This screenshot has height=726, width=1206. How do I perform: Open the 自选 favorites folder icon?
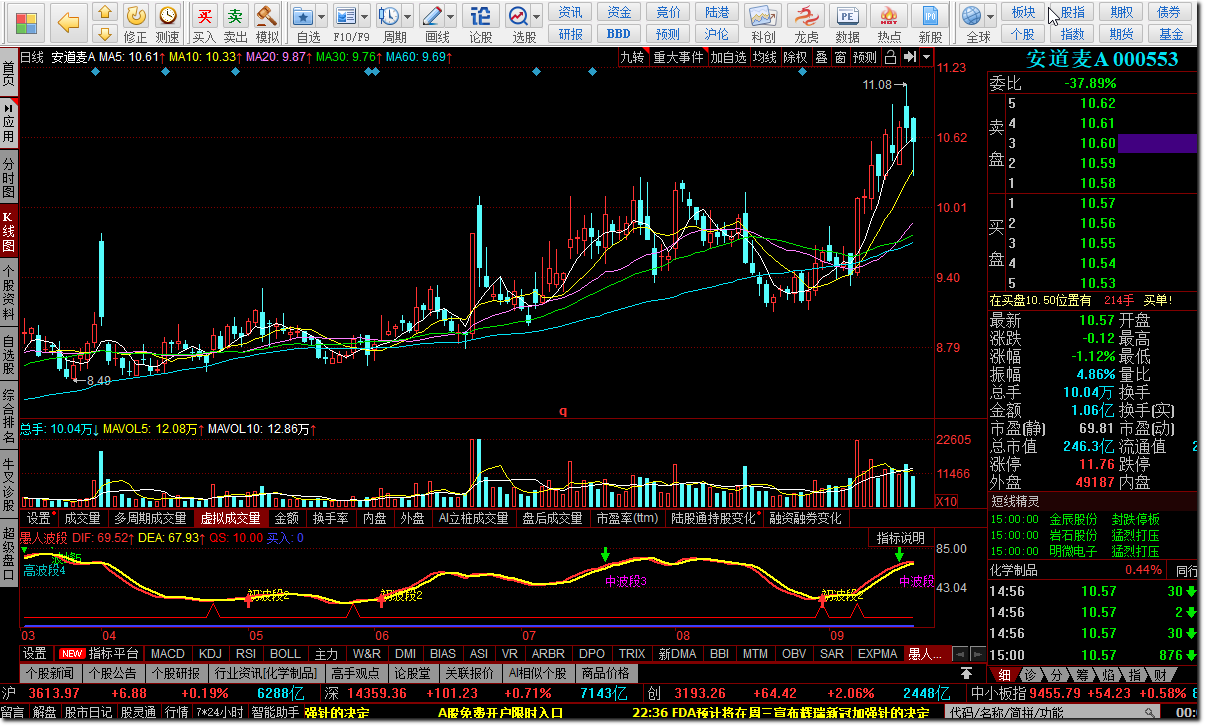pos(303,16)
